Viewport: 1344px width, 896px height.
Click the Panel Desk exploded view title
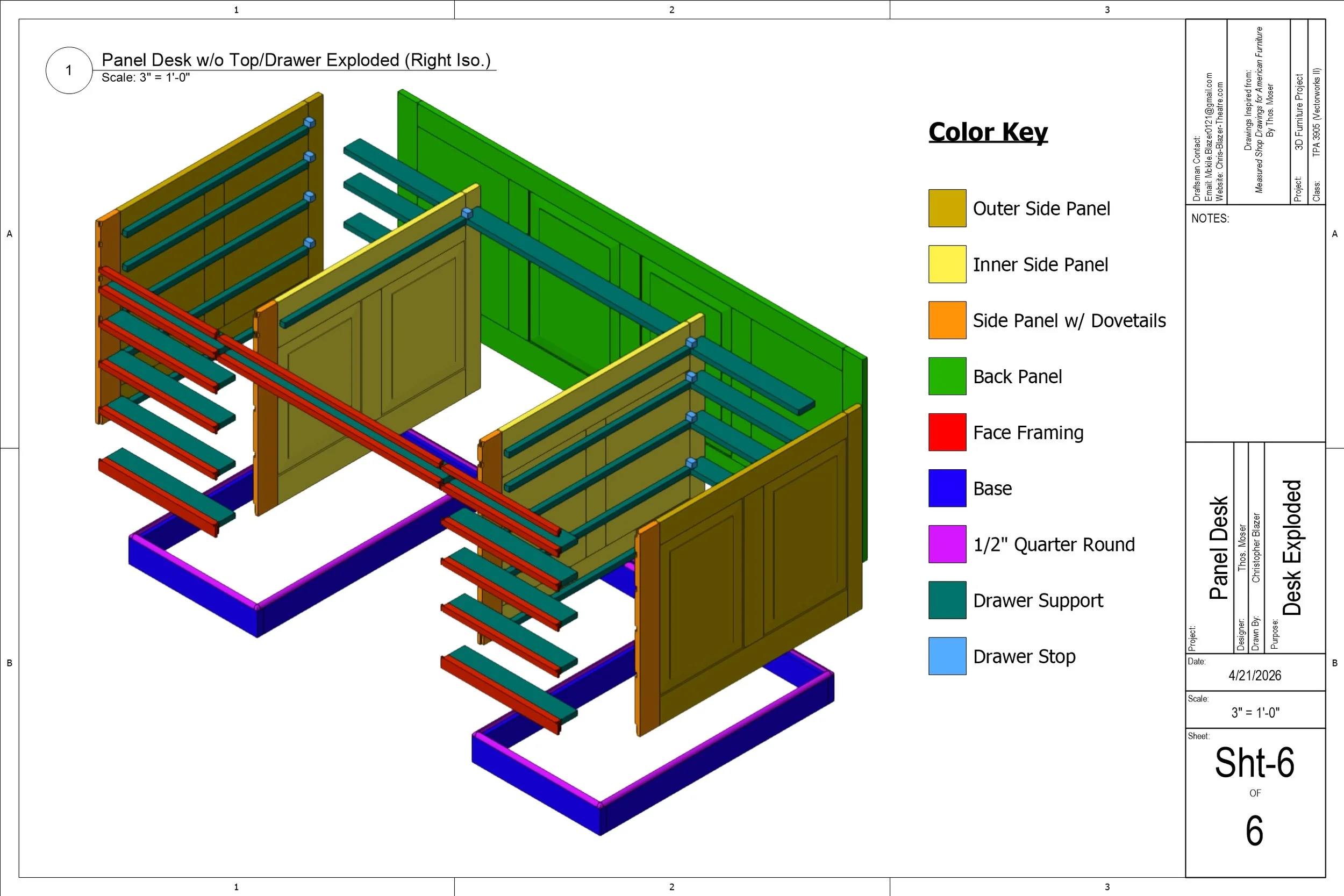pyautogui.click(x=296, y=60)
